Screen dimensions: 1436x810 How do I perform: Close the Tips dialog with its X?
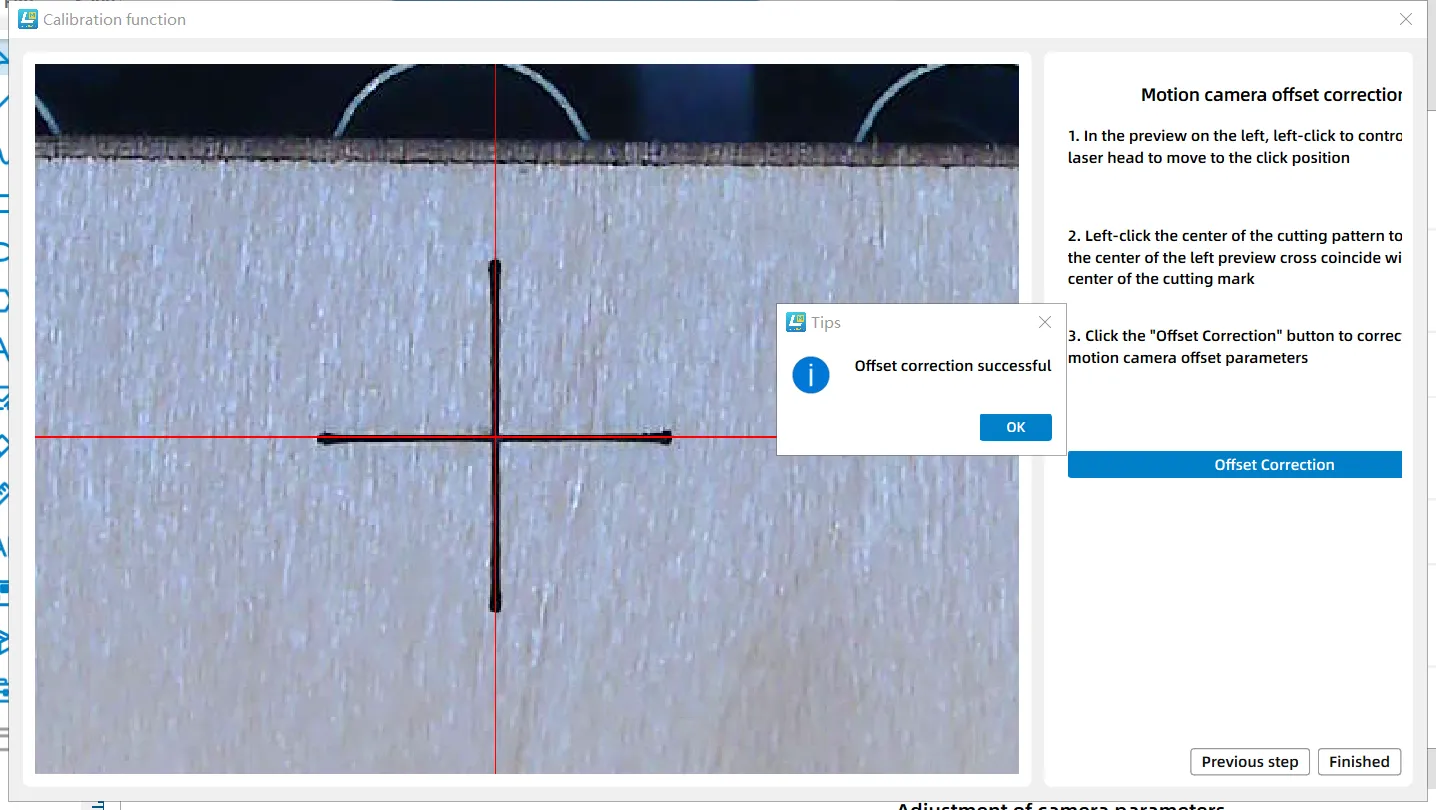tap(1045, 322)
